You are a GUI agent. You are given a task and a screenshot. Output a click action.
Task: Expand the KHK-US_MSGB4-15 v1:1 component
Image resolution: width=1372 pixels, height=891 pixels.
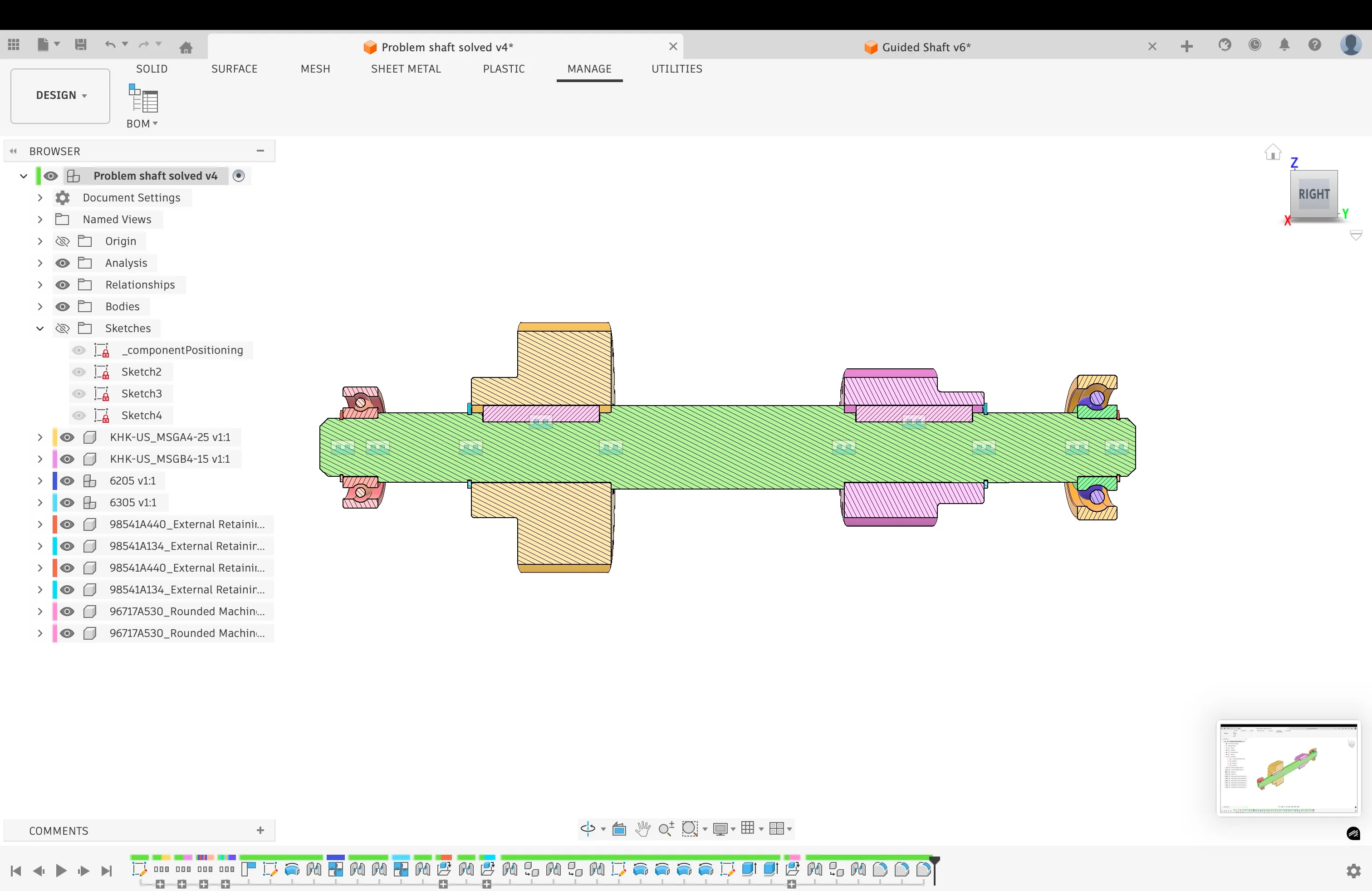pyautogui.click(x=40, y=459)
